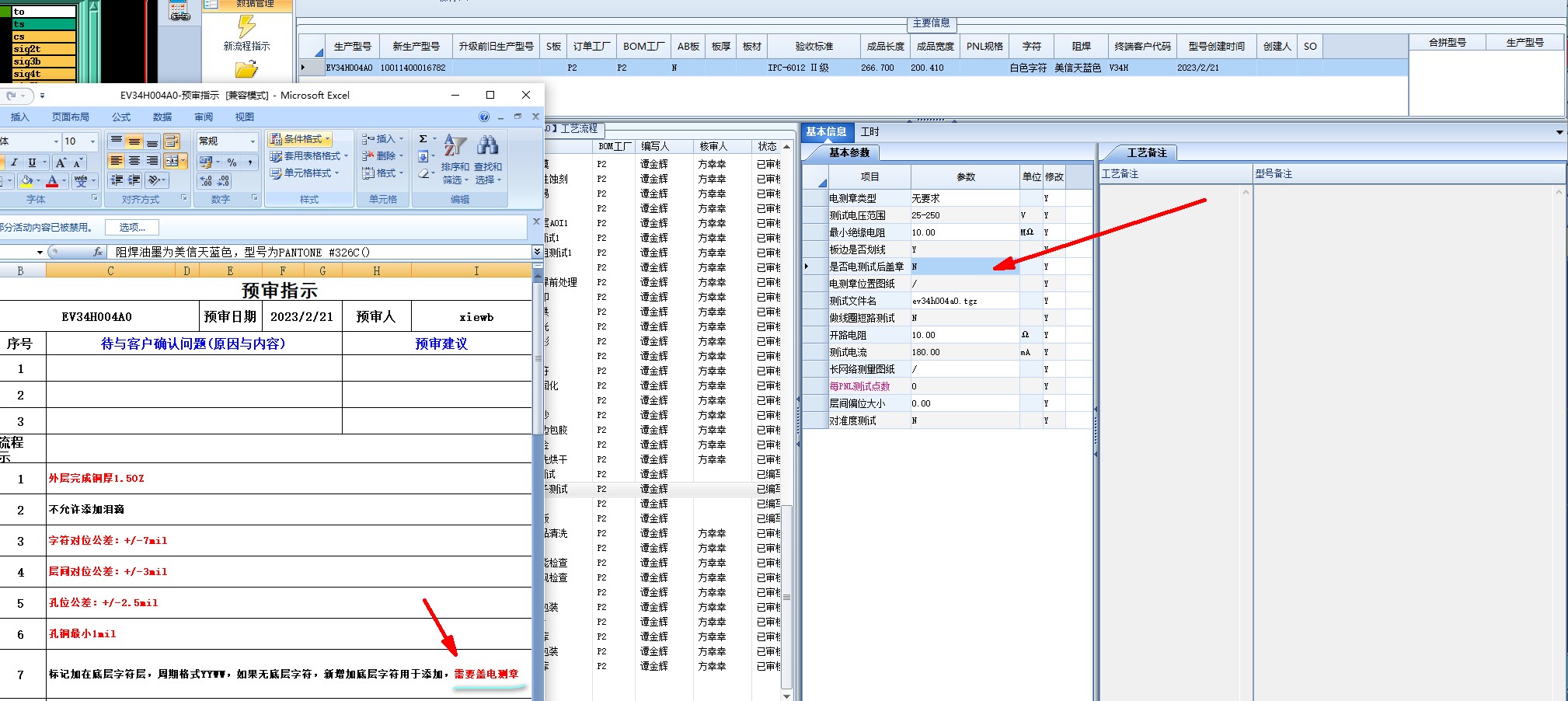The width and height of the screenshot is (1568, 701).
Task: Open the 公式 ribbon tab
Action: point(121,117)
